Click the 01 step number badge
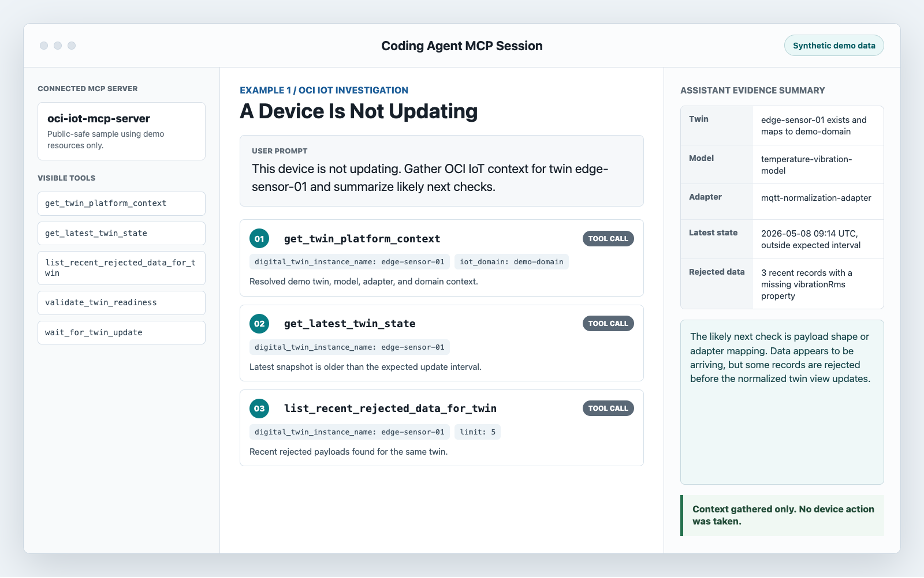The height and width of the screenshot is (578, 924). pyautogui.click(x=259, y=239)
